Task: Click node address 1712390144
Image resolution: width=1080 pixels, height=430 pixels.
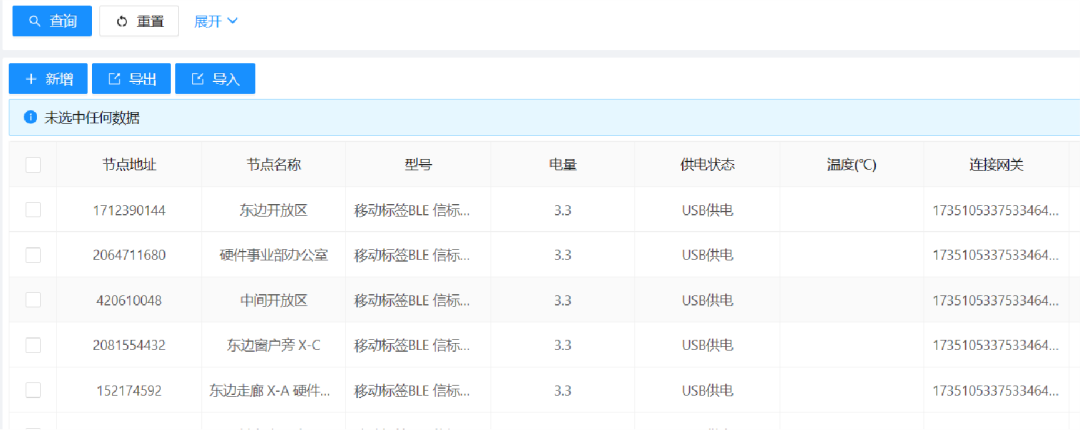Action: pos(129,210)
